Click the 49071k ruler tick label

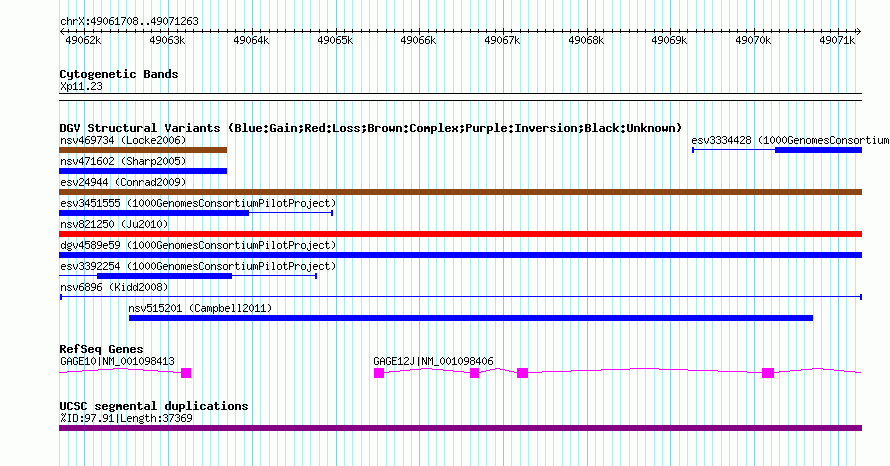837,40
